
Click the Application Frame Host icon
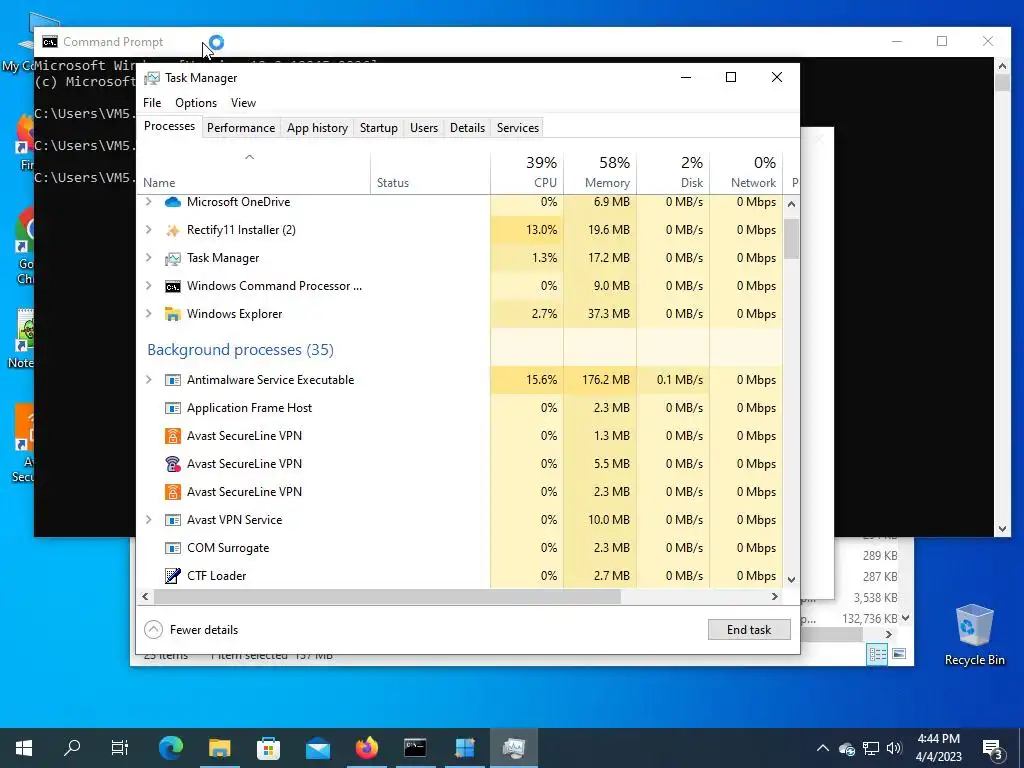172,408
